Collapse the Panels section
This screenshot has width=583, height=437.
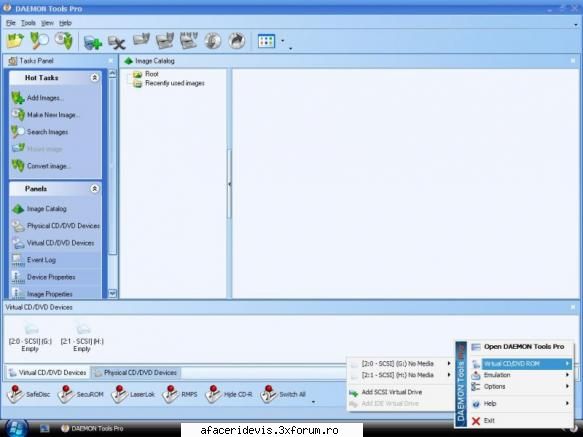coord(94,189)
